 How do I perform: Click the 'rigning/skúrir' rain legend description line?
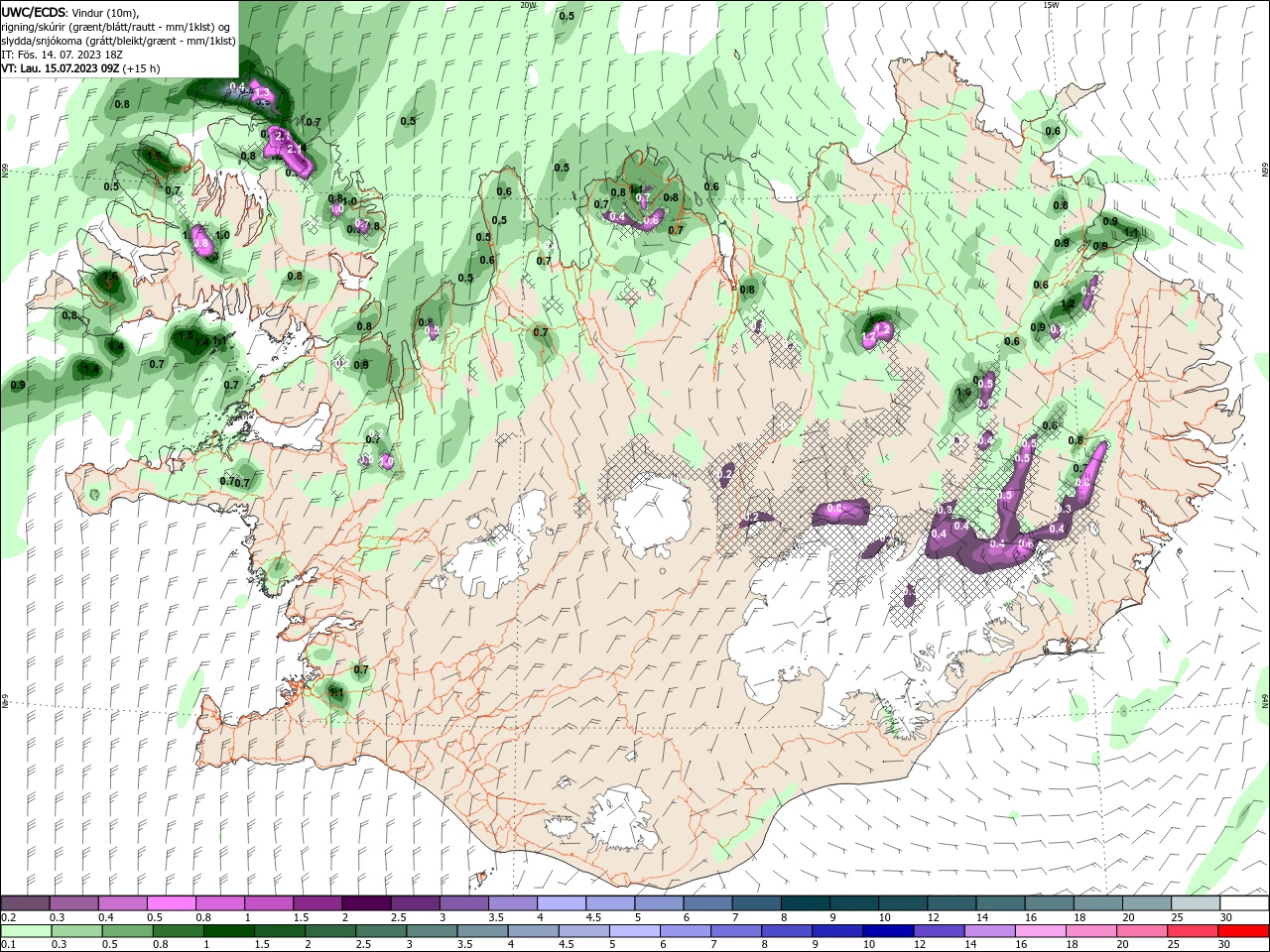(117, 26)
